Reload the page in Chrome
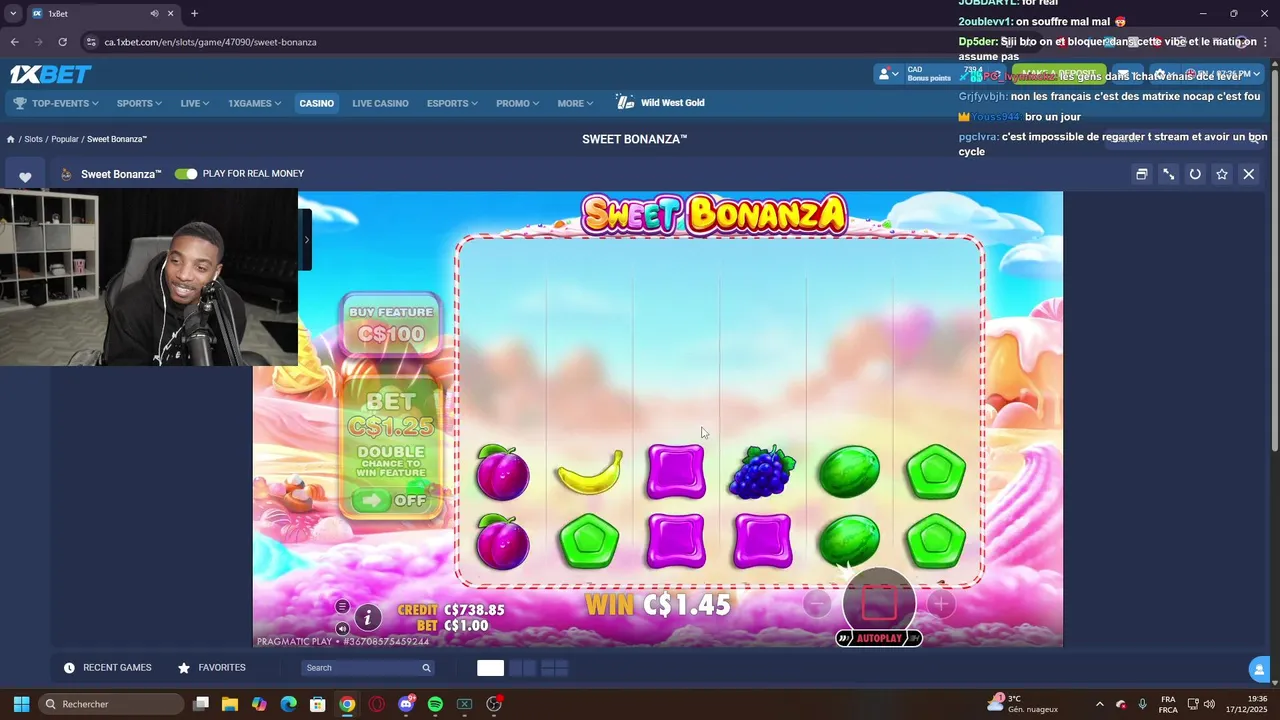This screenshot has height=720, width=1280. 63,42
